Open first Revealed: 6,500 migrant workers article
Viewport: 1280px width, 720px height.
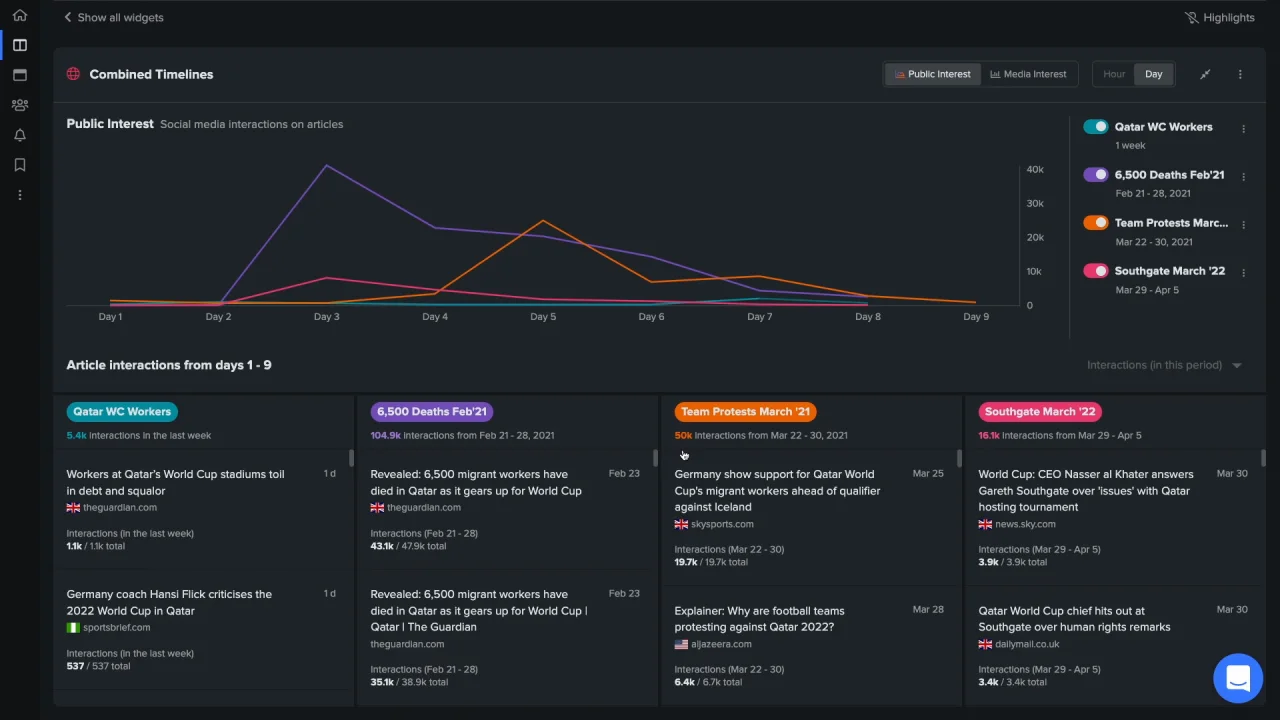(x=476, y=483)
